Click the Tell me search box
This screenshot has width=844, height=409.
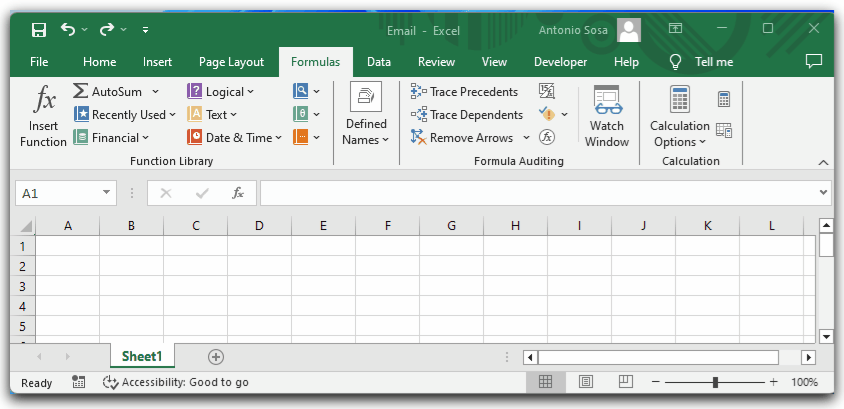(x=701, y=62)
